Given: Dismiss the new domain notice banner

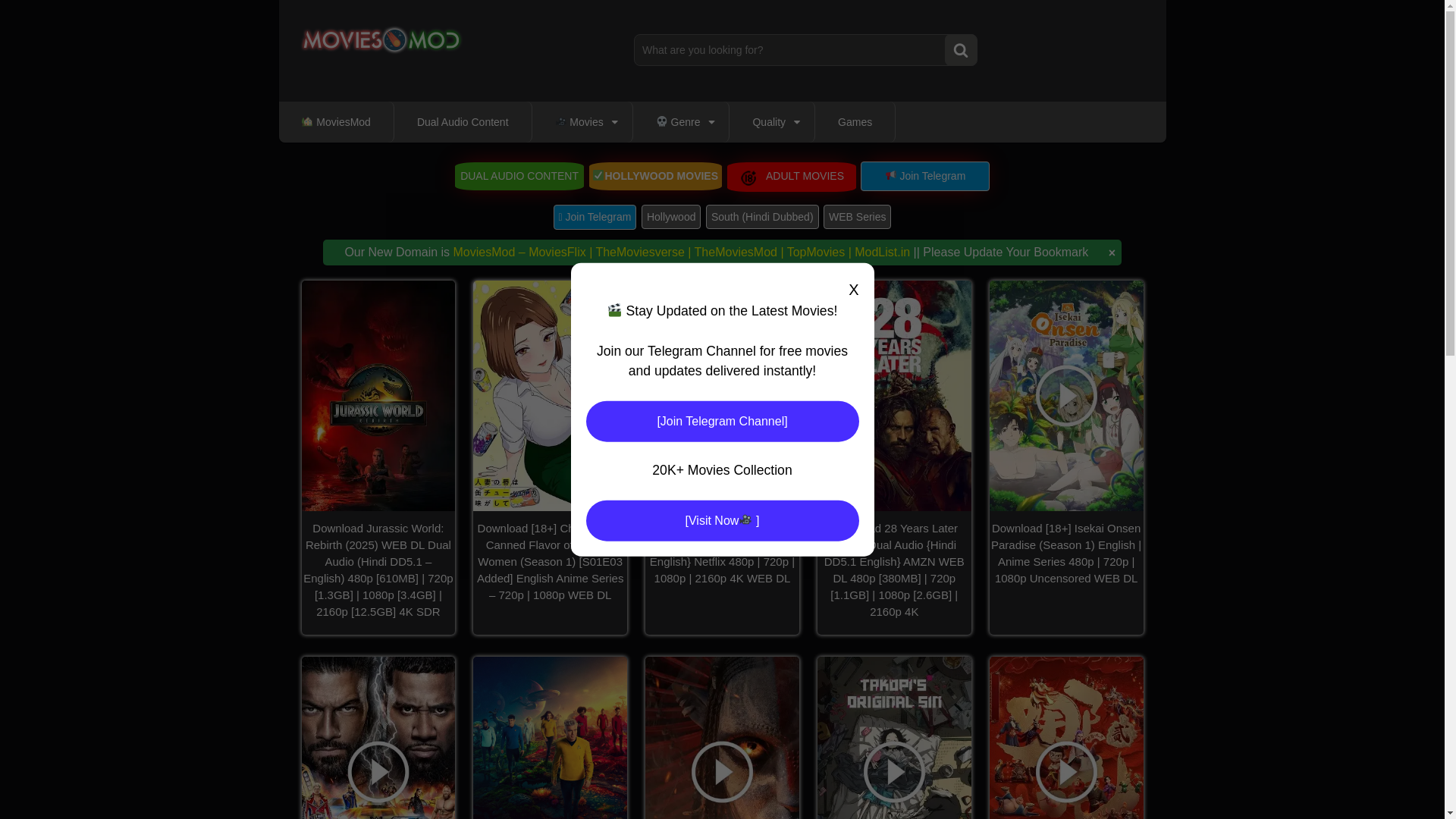Looking at the screenshot, I should point(1112,253).
